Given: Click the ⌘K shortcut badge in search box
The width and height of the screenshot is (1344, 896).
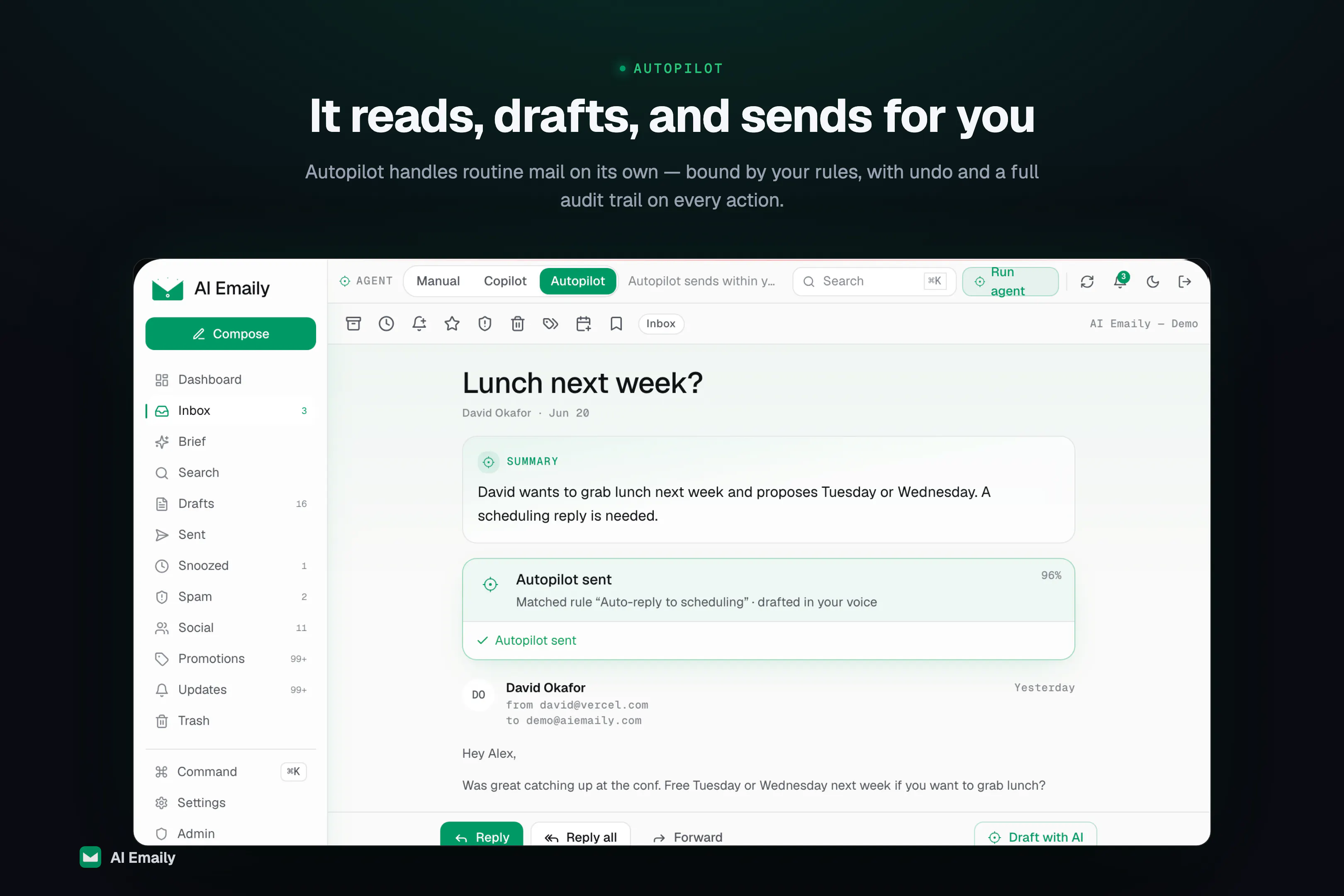Looking at the screenshot, I should tap(935, 281).
